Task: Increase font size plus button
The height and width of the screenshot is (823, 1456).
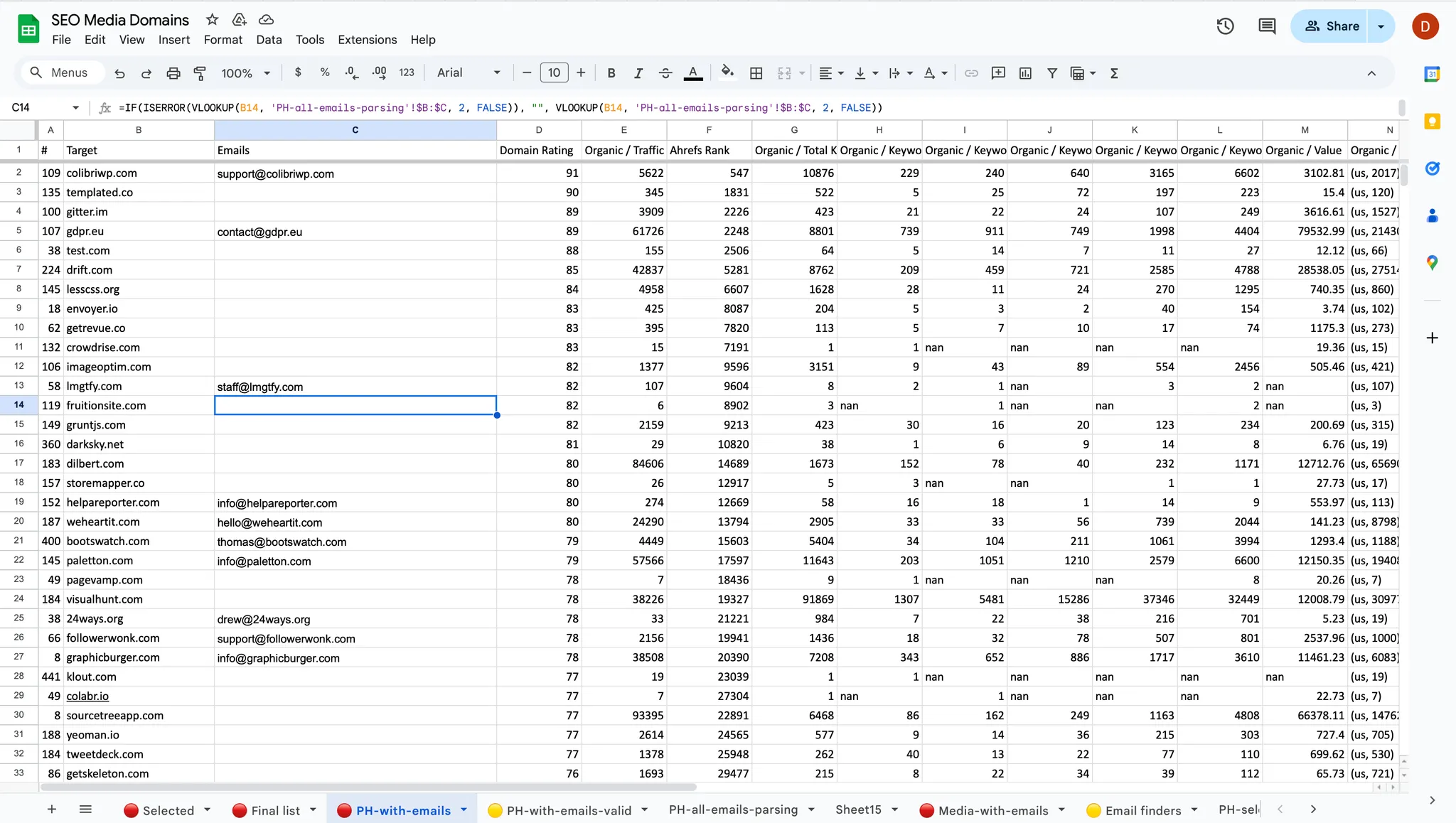Action: coord(581,72)
